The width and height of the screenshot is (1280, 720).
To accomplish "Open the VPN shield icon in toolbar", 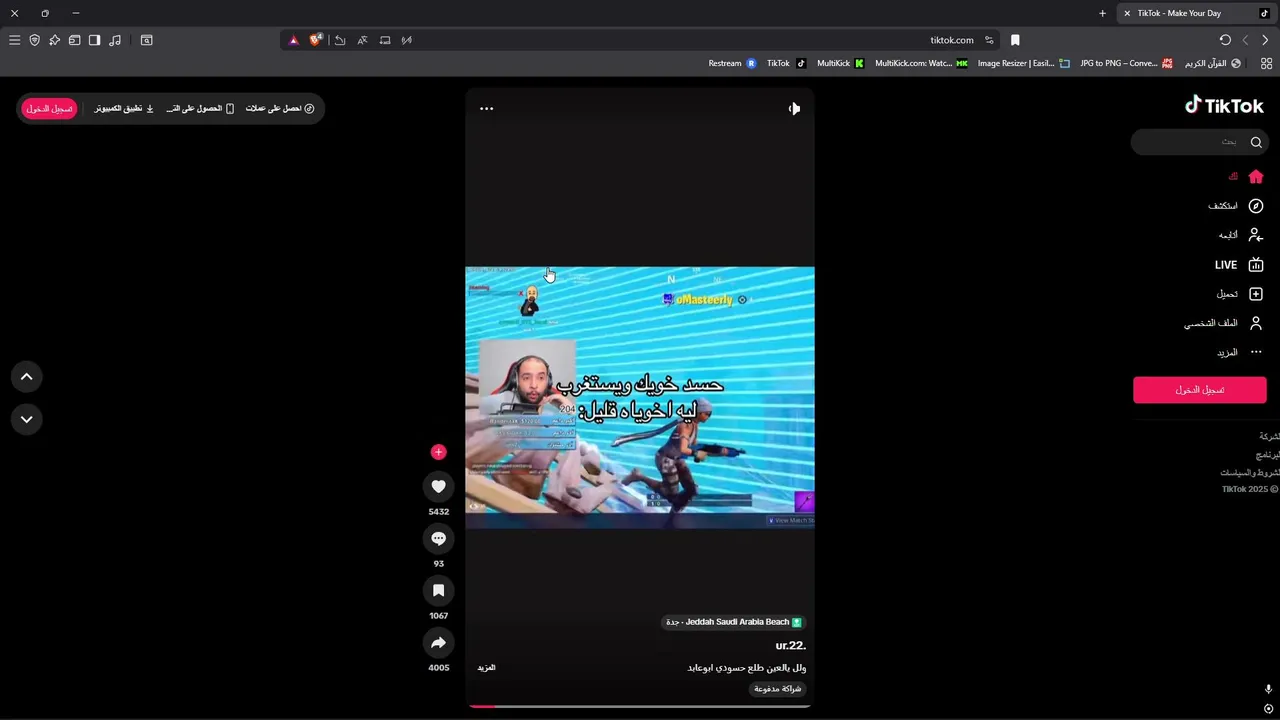I will click(x=34, y=40).
